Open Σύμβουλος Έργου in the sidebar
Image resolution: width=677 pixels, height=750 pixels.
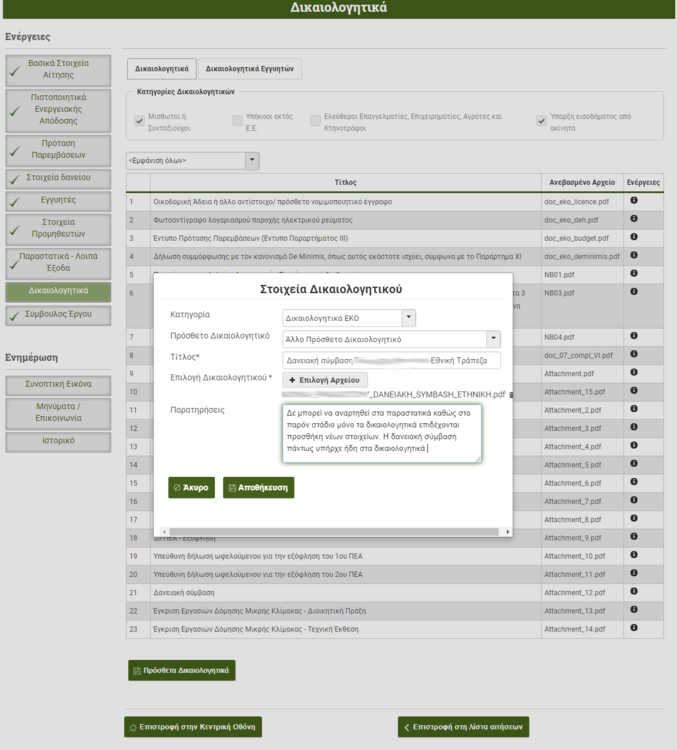pyautogui.click(x=58, y=316)
